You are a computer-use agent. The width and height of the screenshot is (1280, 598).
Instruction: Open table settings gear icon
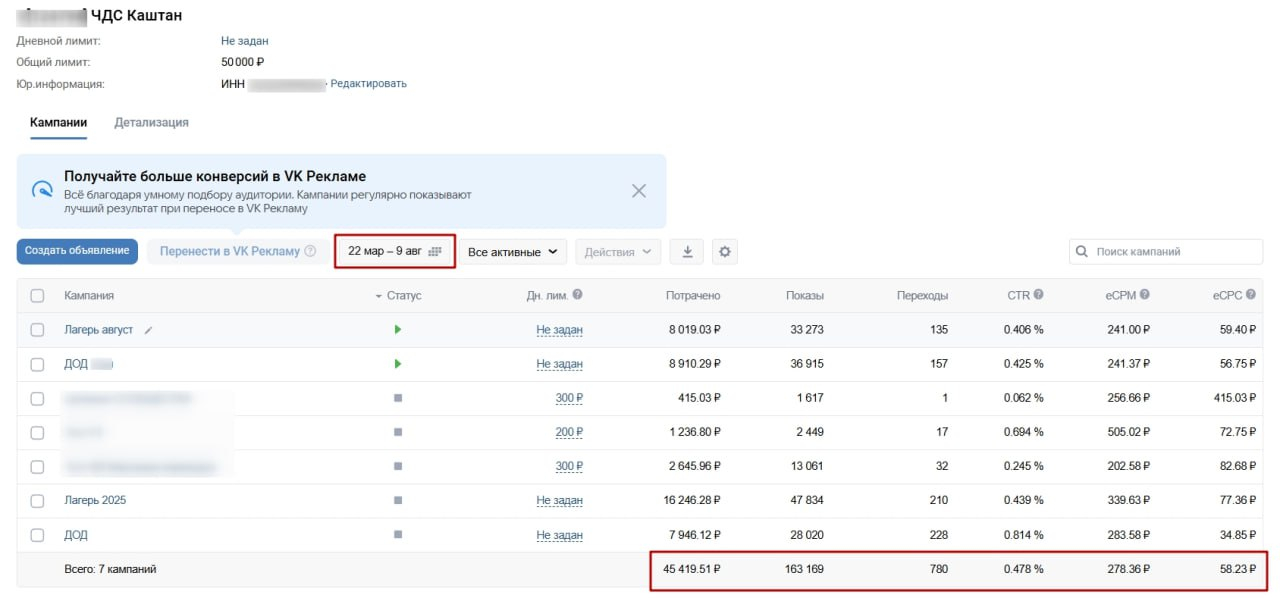coord(725,252)
